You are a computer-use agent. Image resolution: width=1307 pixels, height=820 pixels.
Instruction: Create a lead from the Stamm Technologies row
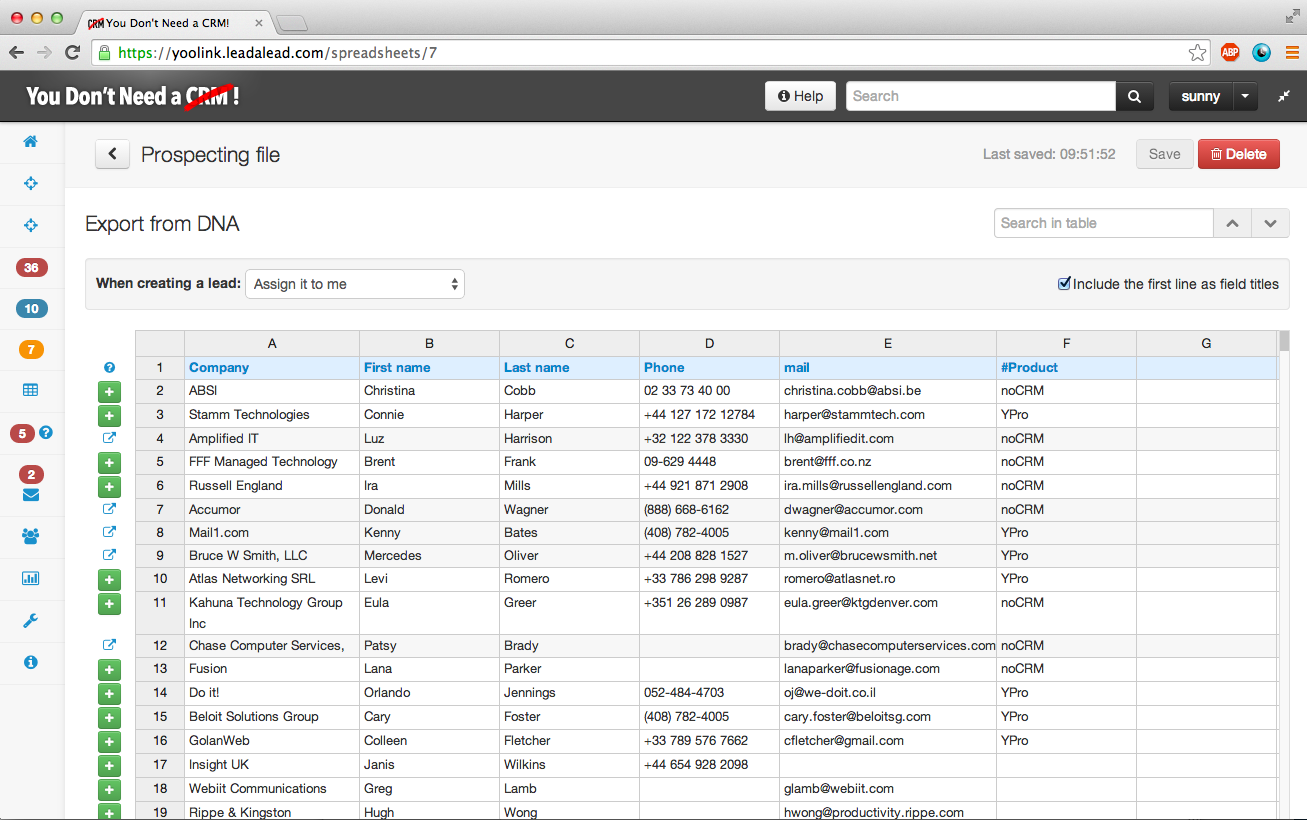(110, 415)
